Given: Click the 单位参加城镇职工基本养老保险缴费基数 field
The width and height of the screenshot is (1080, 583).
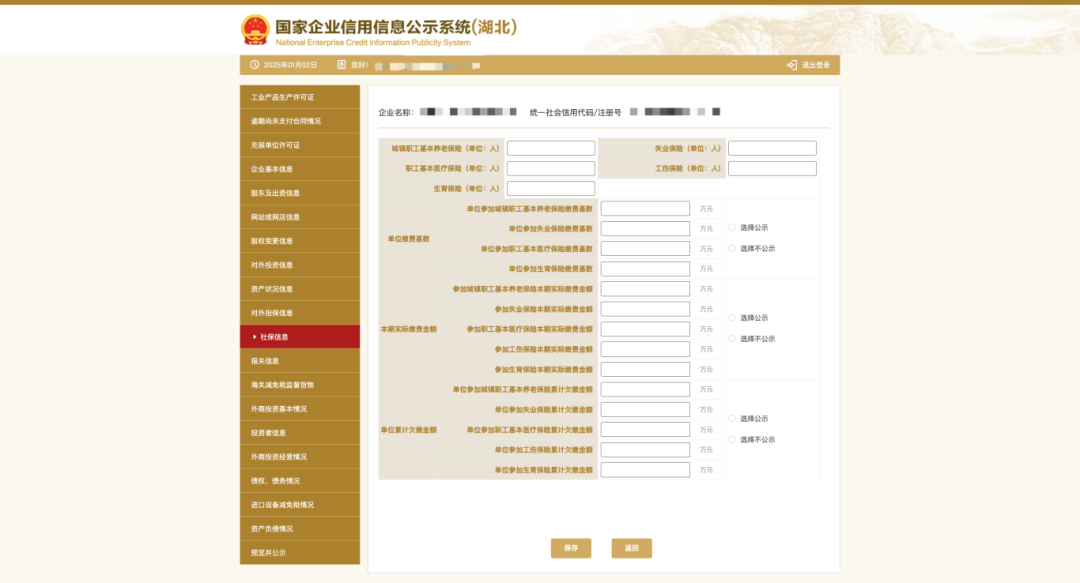Looking at the screenshot, I should point(645,208).
